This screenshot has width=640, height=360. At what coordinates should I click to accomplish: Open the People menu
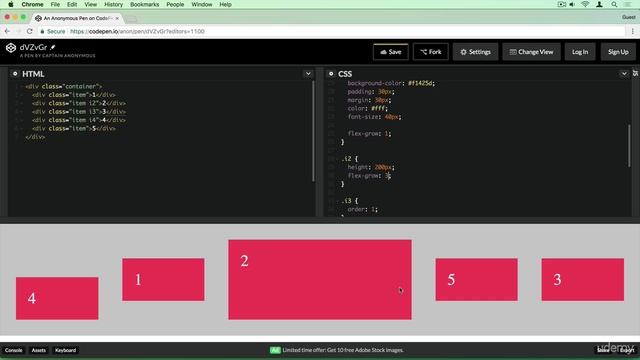175,4
